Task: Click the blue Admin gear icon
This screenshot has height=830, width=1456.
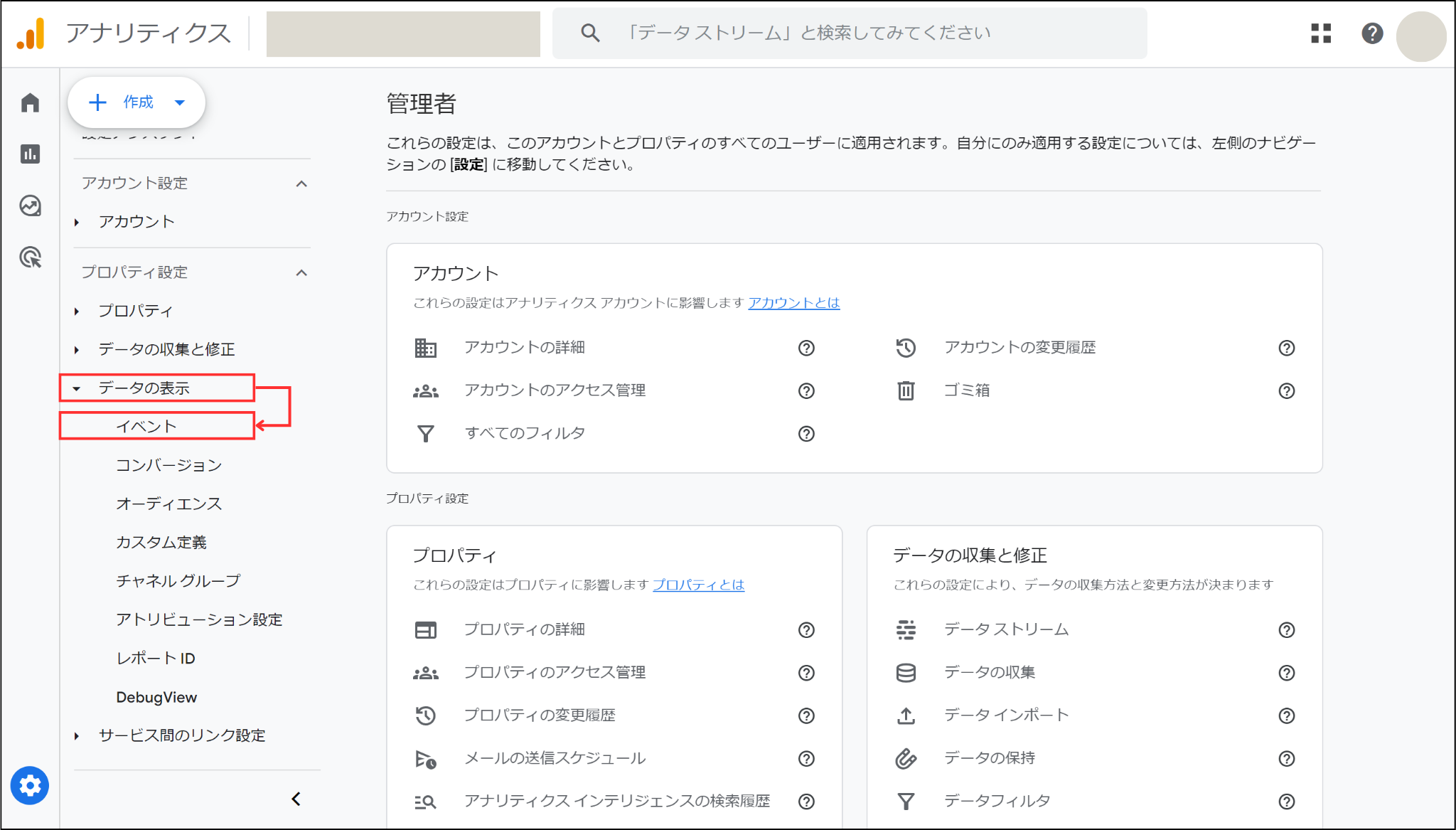Action: pyautogui.click(x=30, y=785)
